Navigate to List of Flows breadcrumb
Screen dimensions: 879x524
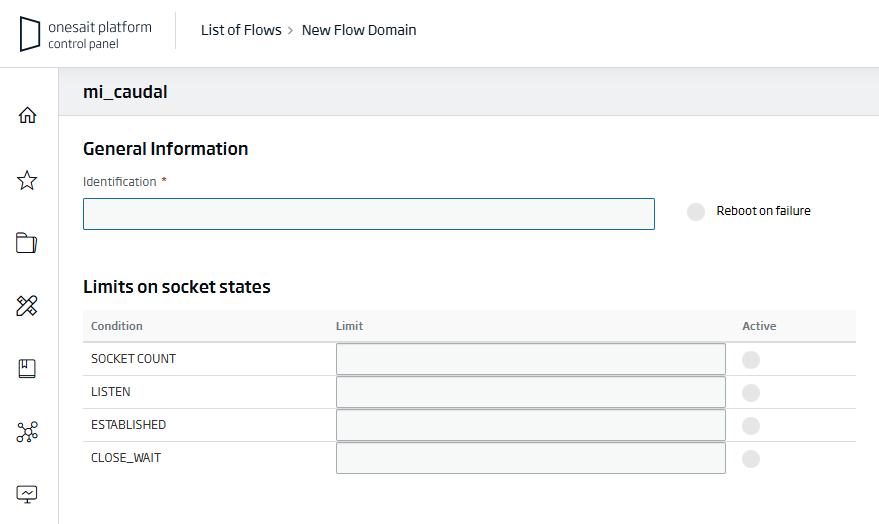point(241,30)
